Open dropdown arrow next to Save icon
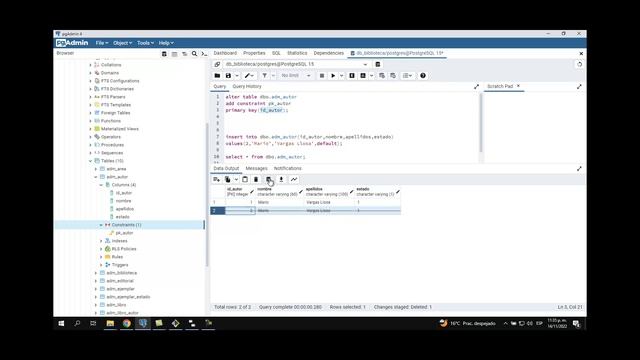640x360 pixels. coord(236,76)
